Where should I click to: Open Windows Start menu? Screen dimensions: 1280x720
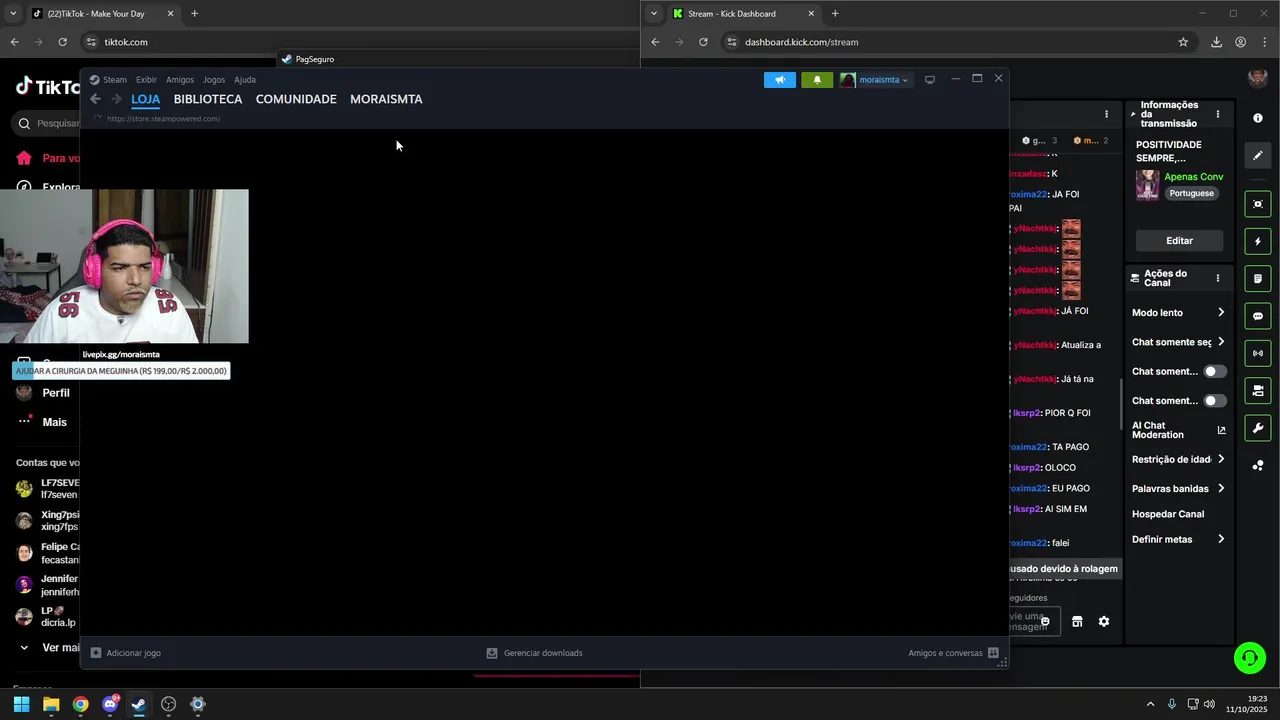coord(21,704)
